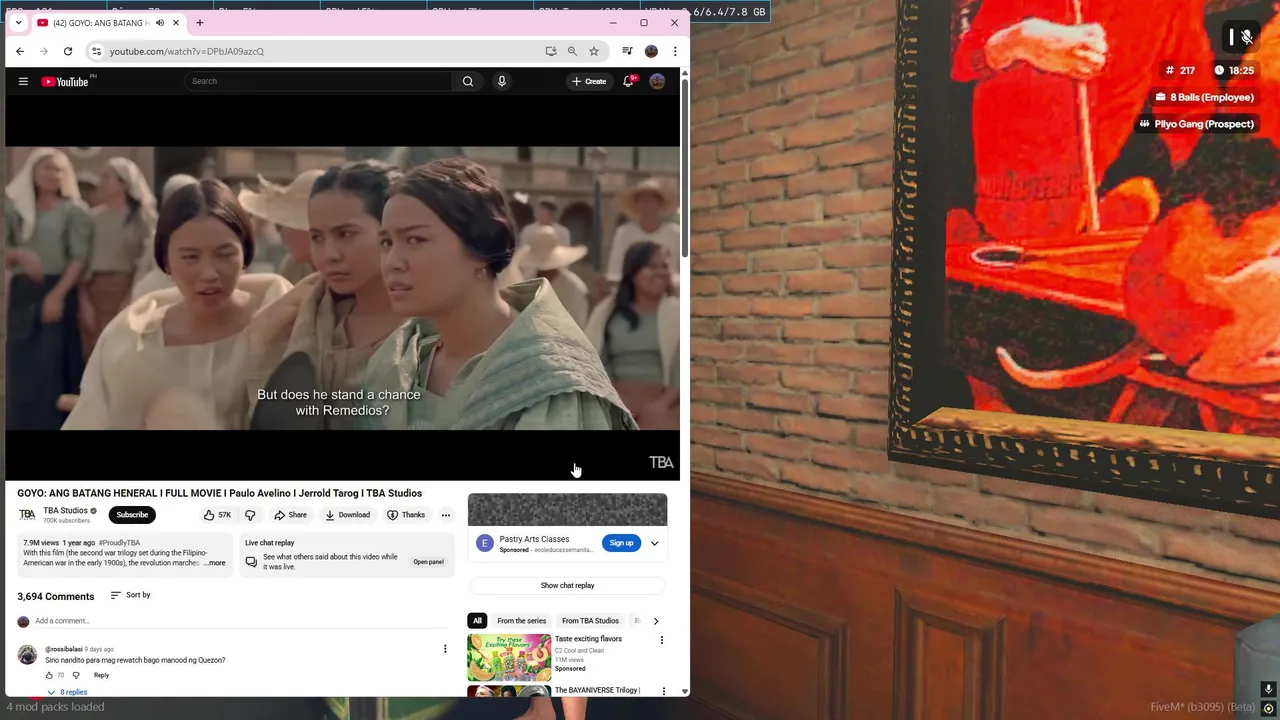This screenshot has width=1280, height=720.
Task: Open the live chat replay panel
Action: (428, 562)
